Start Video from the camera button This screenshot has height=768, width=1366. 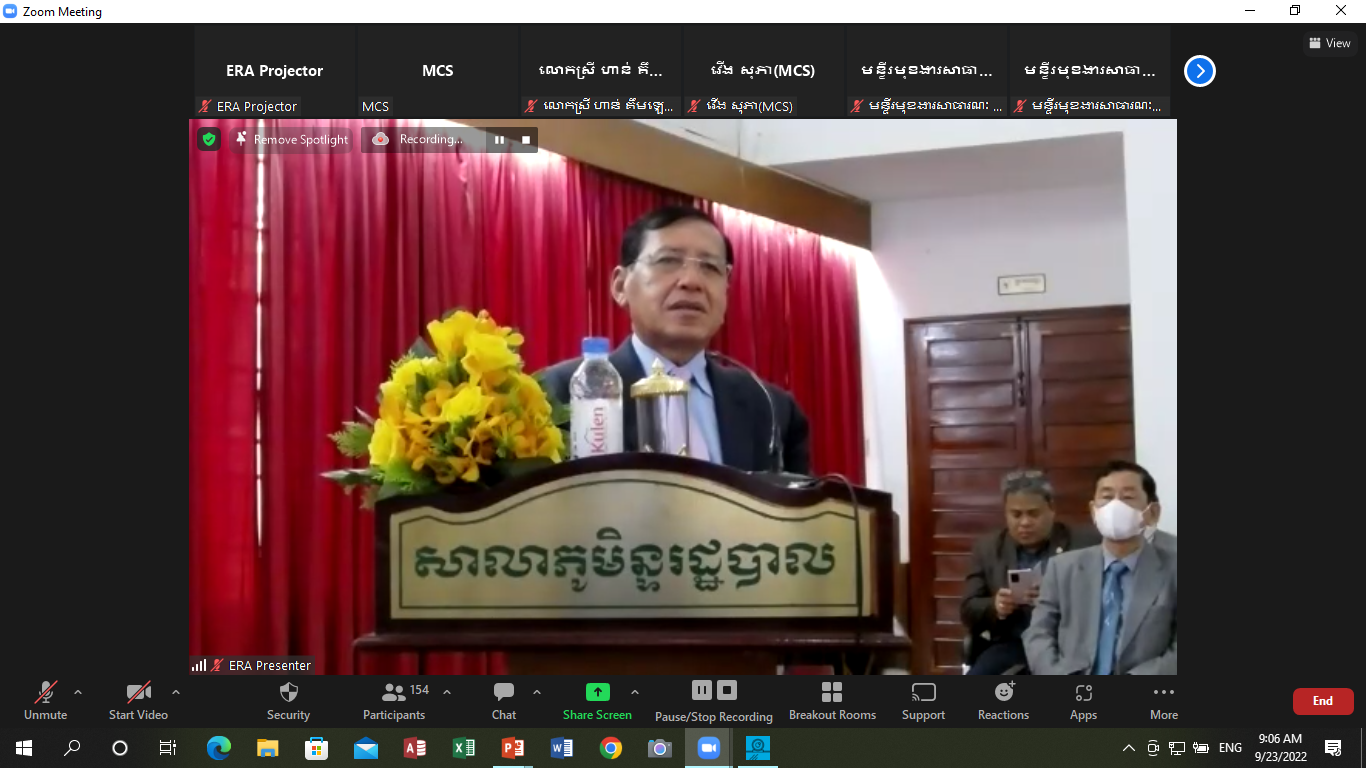pos(138,692)
